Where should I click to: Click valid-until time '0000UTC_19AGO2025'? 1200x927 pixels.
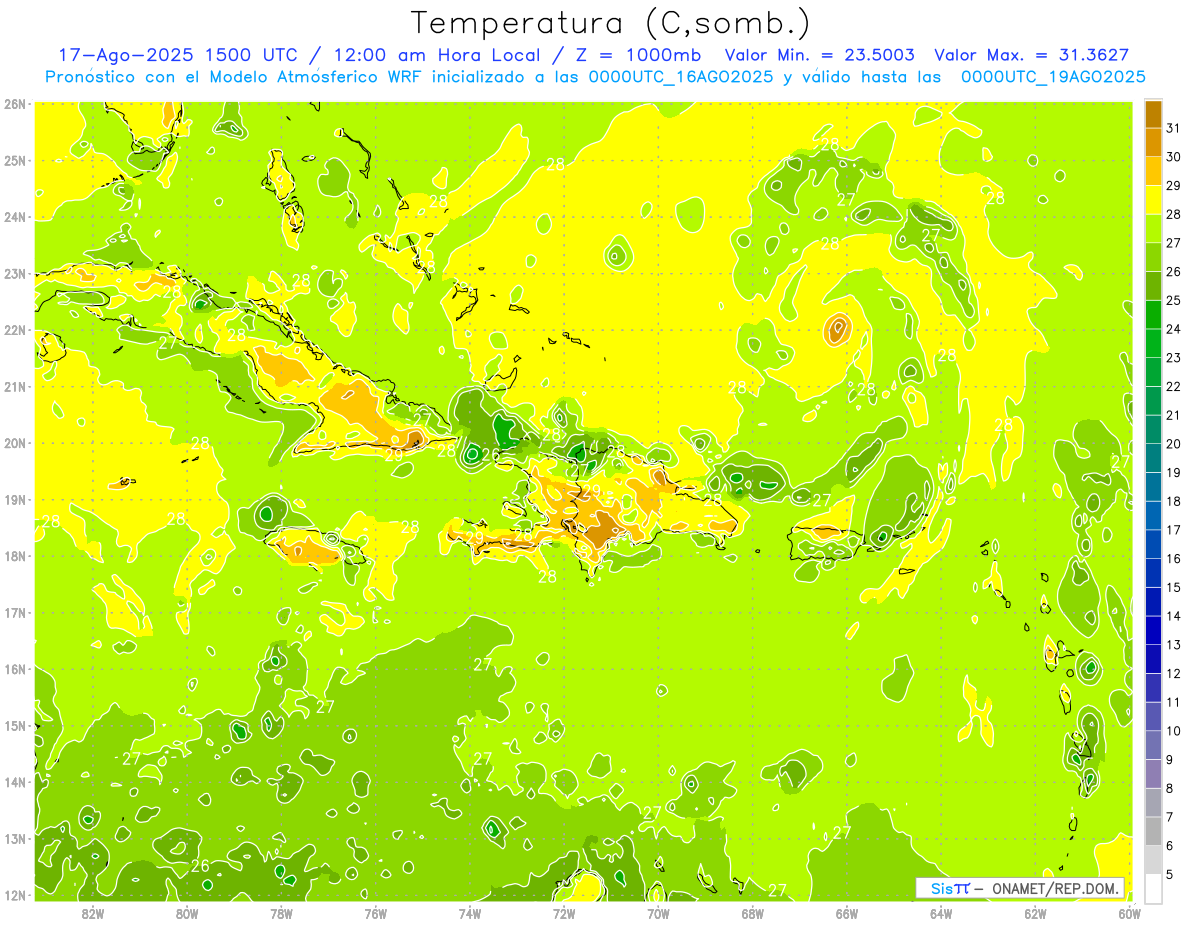1053,77
